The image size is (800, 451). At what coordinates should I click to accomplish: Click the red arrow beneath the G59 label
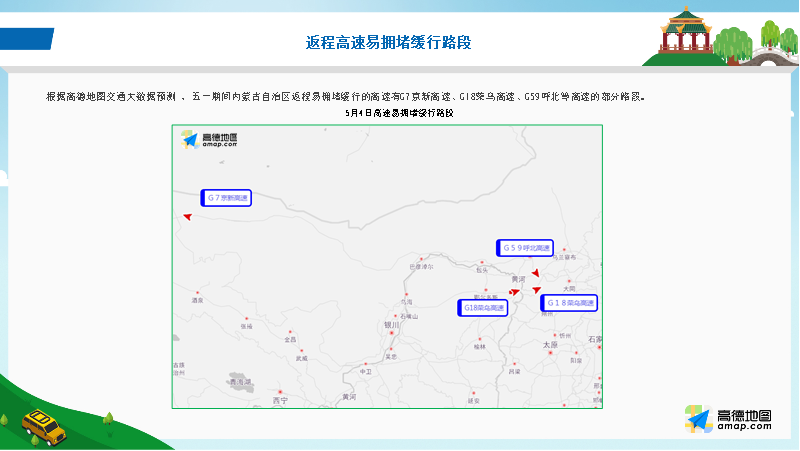pyautogui.click(x=536, y=273)
